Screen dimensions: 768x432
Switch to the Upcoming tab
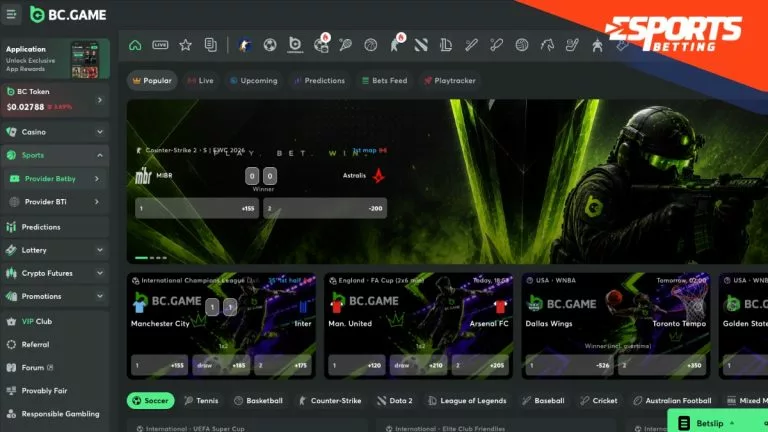254,80
